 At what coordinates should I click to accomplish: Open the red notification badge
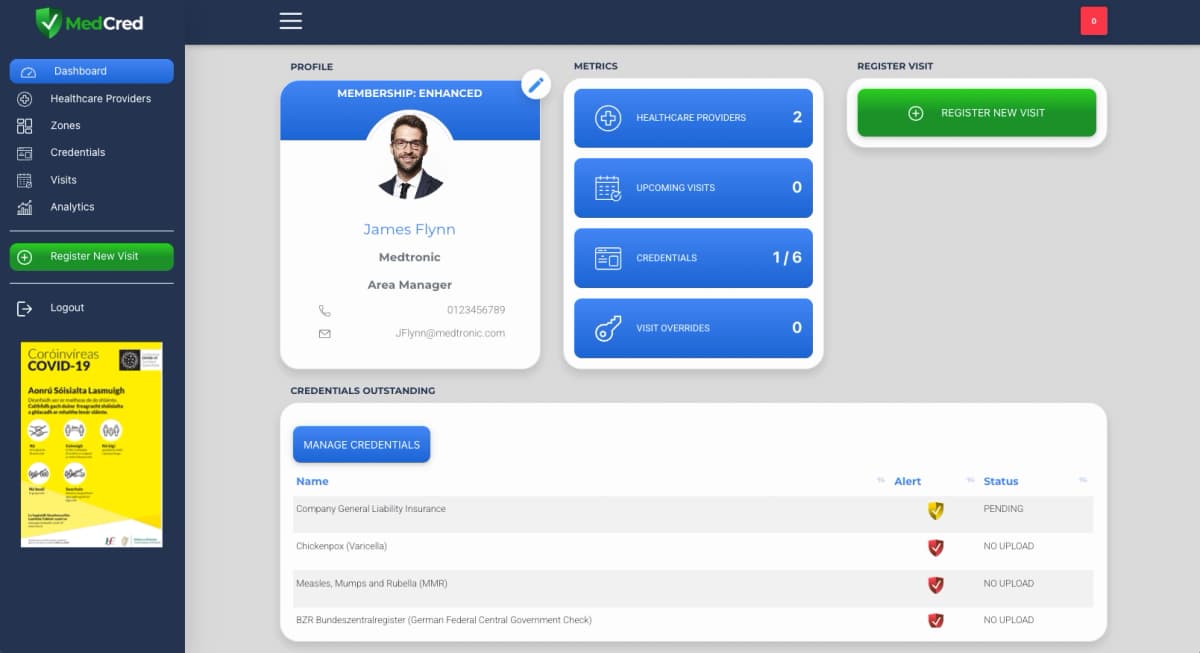click(1093, 21)
